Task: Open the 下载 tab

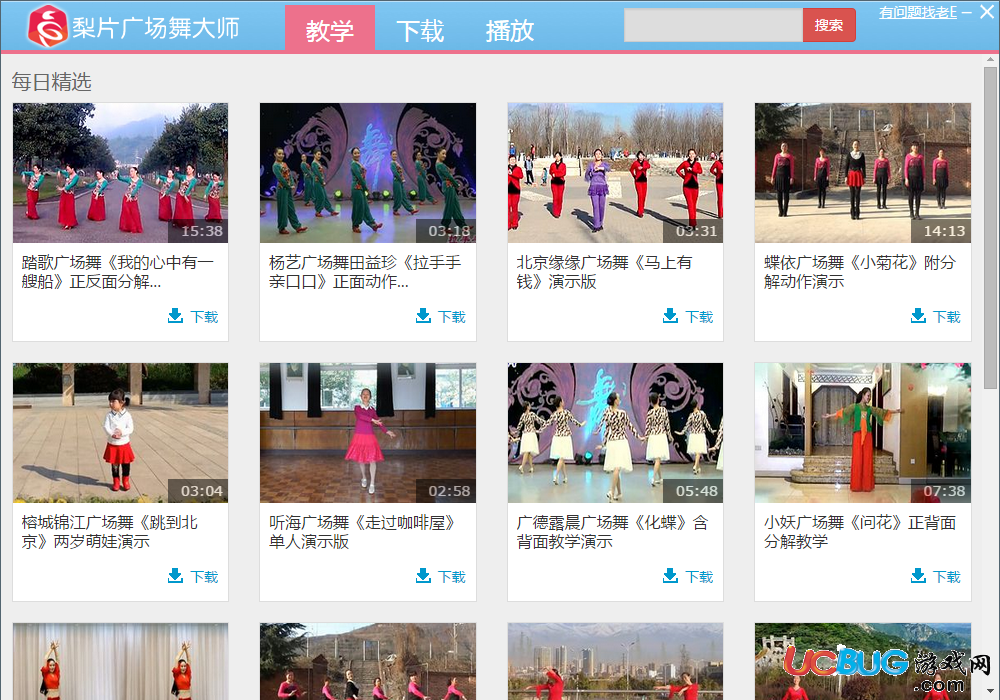Action: [420, 30]
